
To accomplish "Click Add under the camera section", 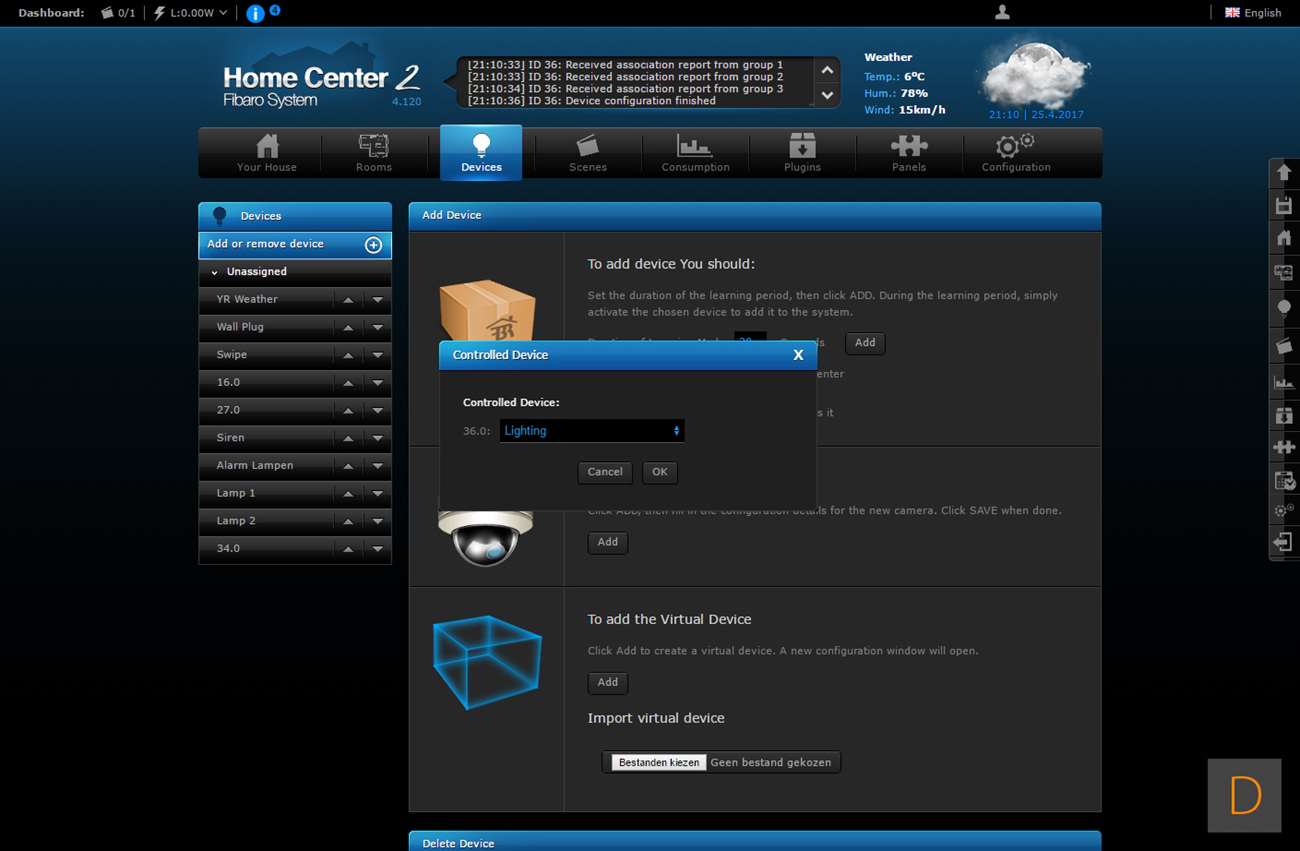I will [x=608, y=542].
